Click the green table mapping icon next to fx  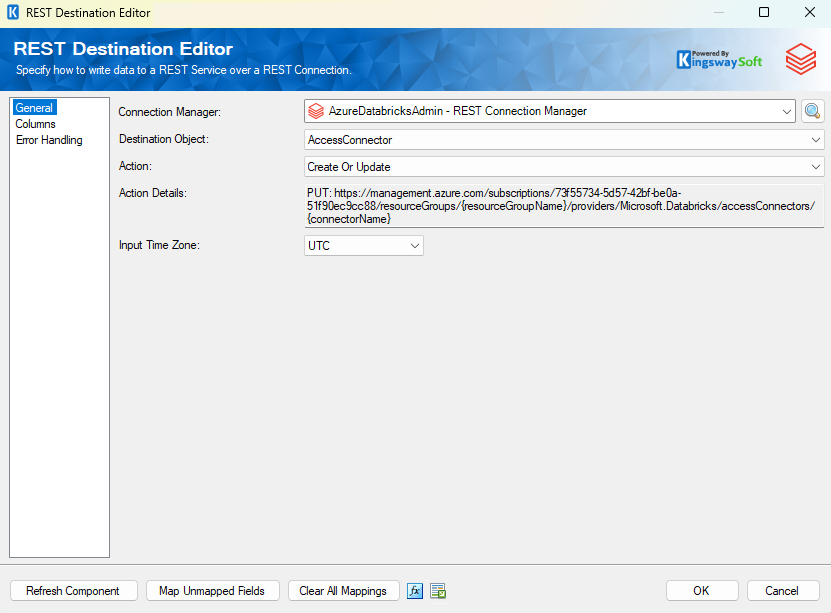pos(438,591)
